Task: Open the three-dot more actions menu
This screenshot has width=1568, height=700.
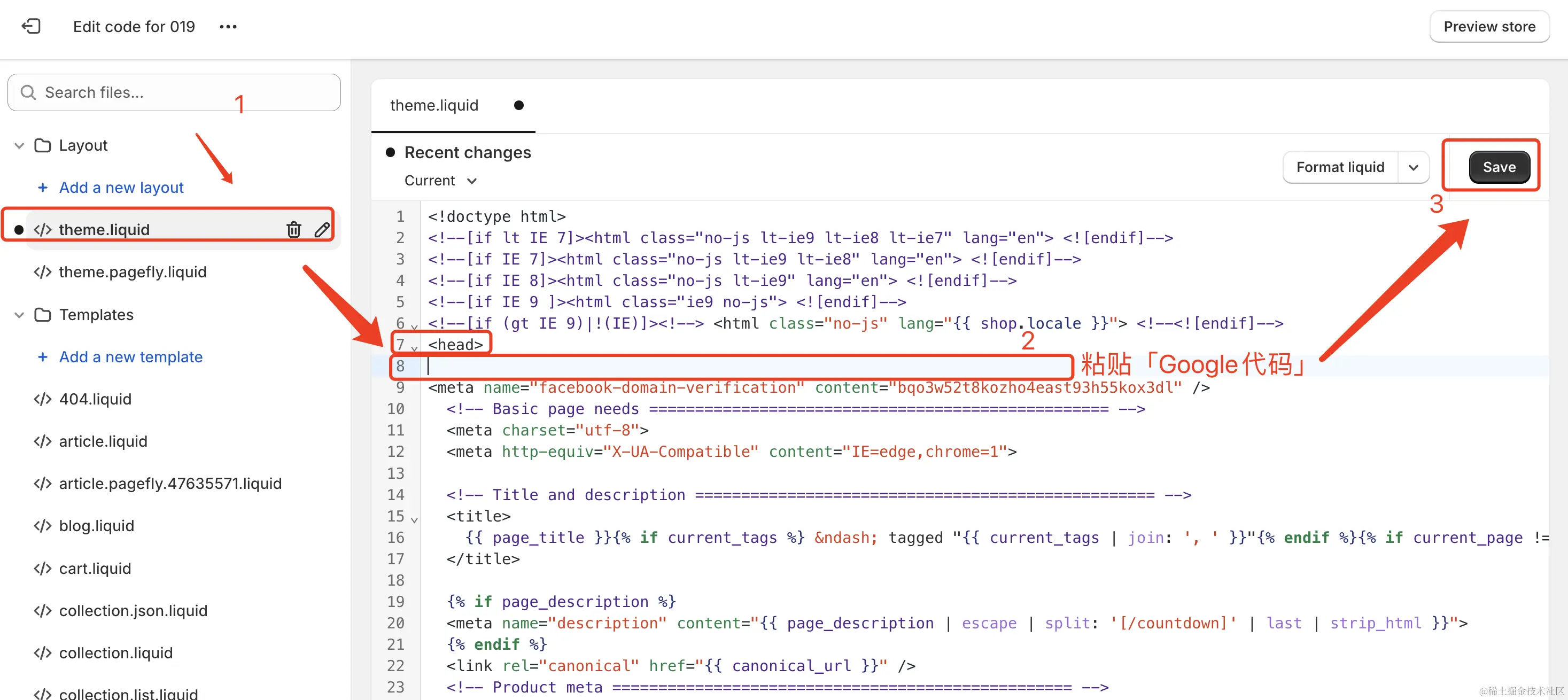Action: tap(228, 27)
